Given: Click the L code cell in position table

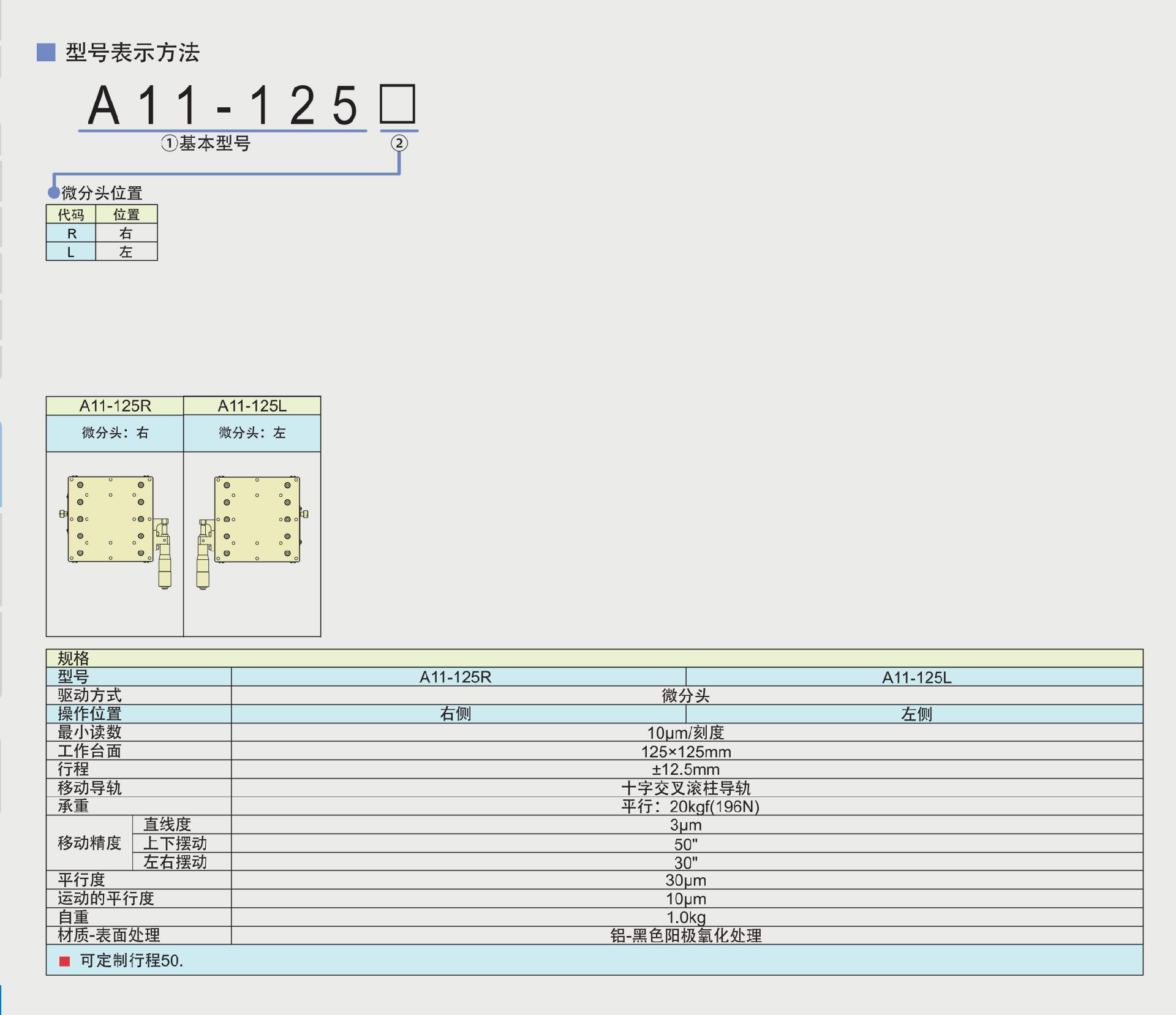Looking at the screenshot, I should pos(71,252).
